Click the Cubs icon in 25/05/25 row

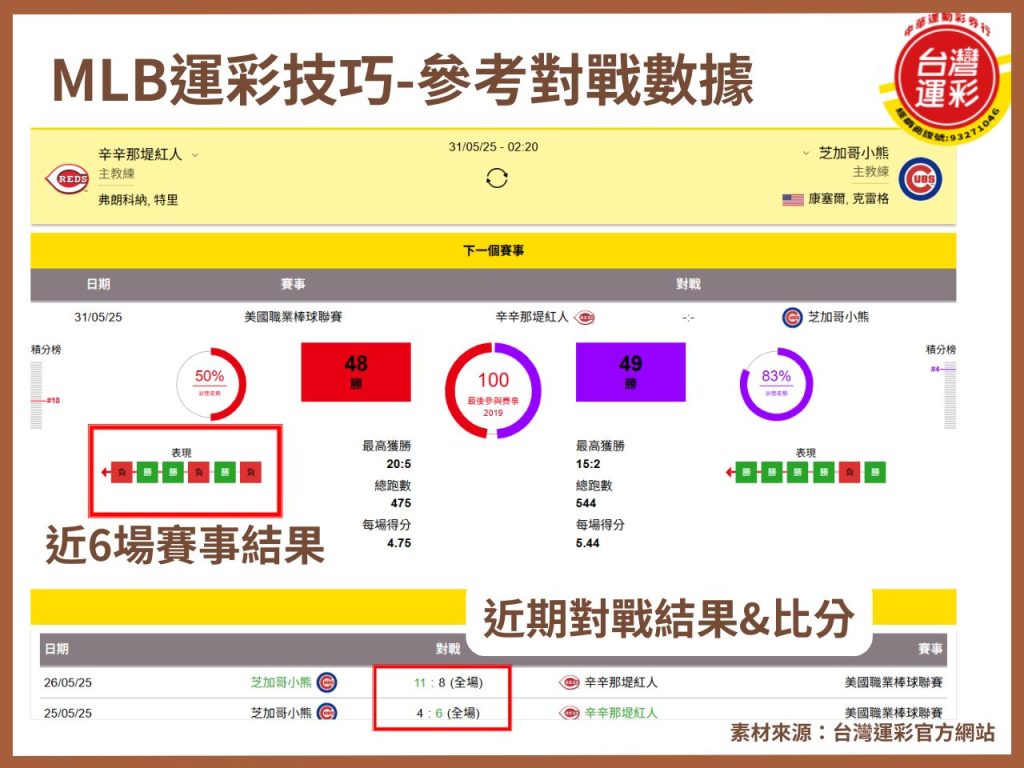tap(327, 711)
